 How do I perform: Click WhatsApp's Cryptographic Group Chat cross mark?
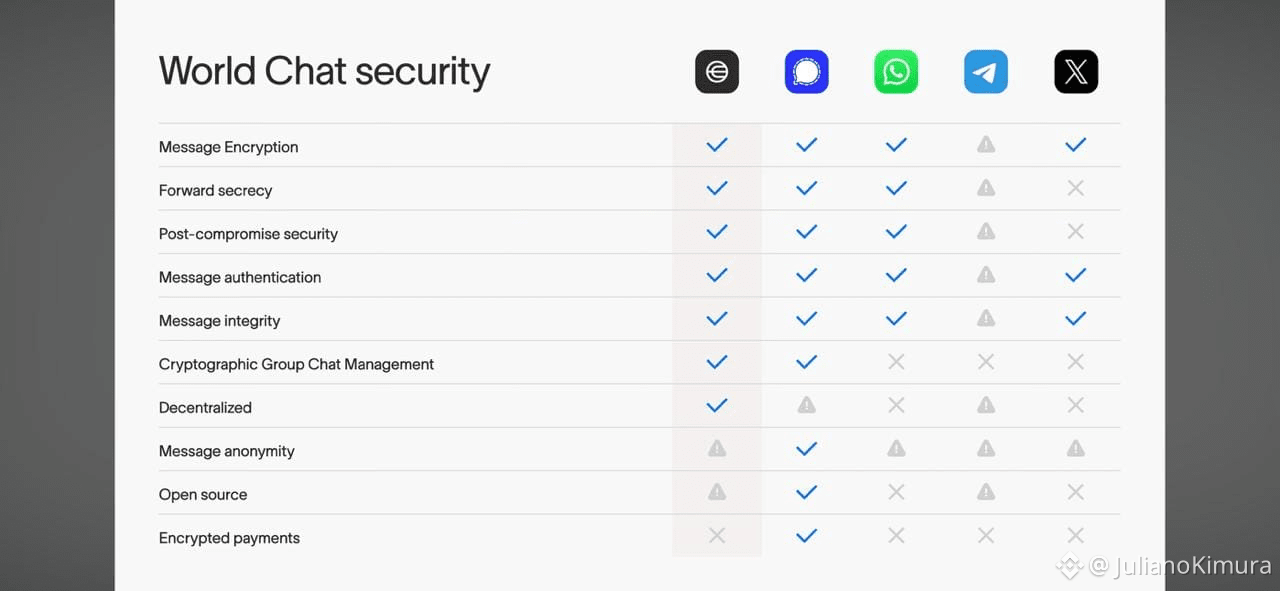[x=896, y=362]
